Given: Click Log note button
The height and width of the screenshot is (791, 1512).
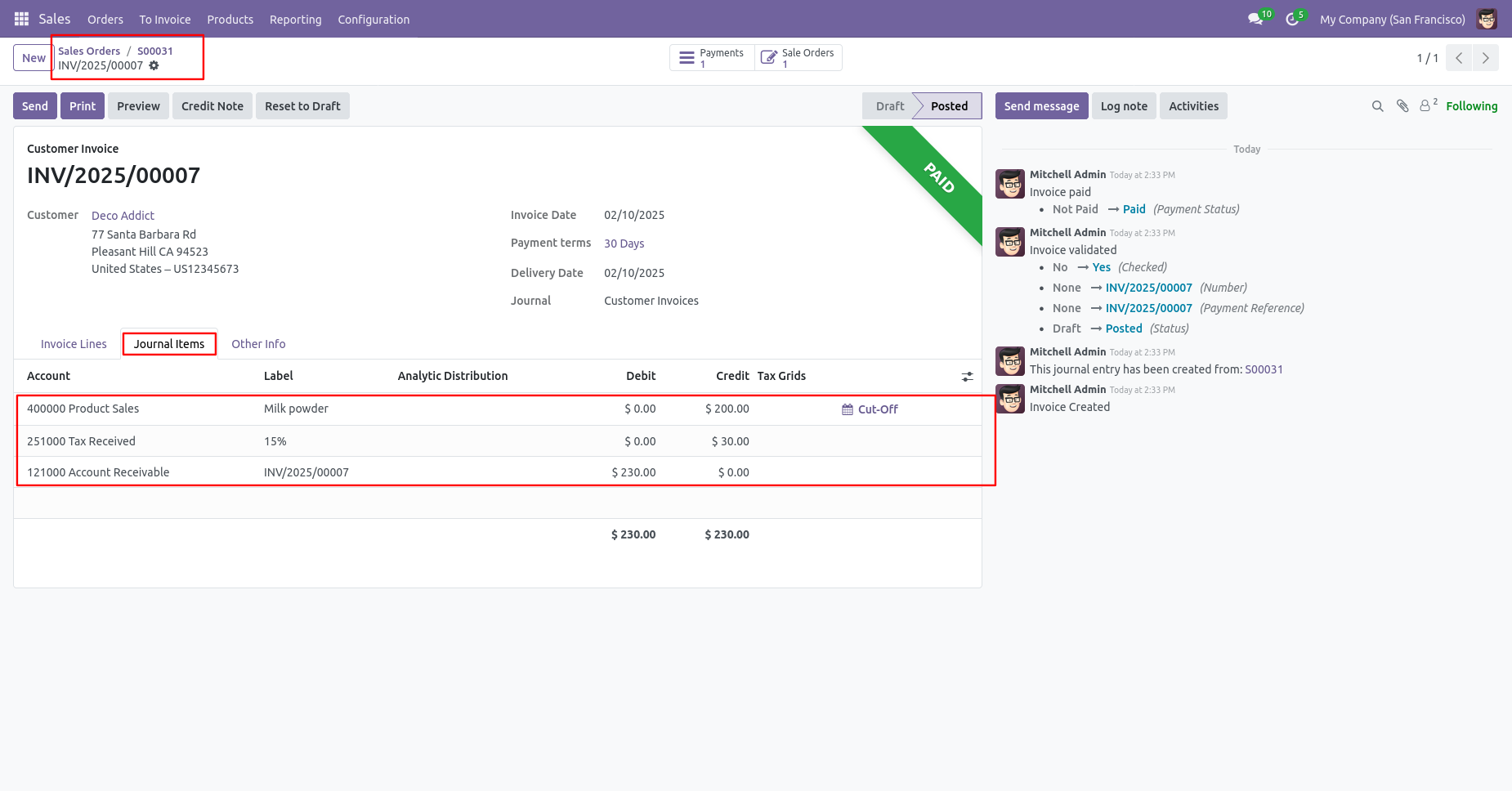Looking at the screenshot, I should coord(1124,106).
